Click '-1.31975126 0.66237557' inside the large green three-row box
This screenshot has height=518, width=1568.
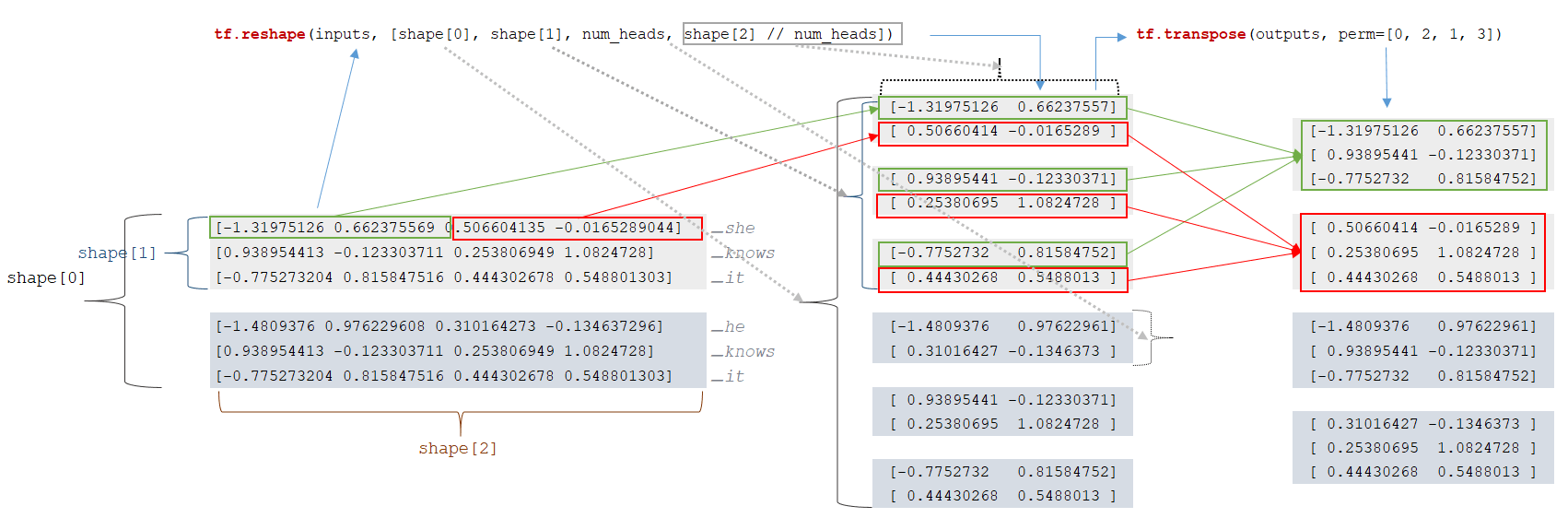click(x=1423, y=131)
